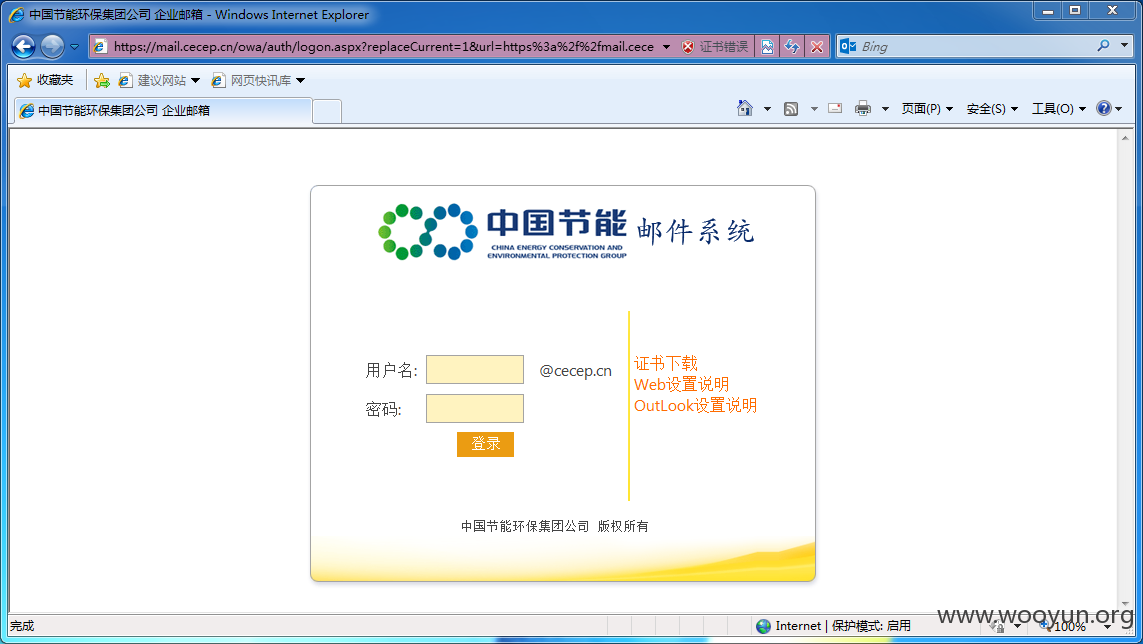Toggle the Compatibility View icon
The width and height of the screenshot is (1143, 644).
(x=768, y=47)
